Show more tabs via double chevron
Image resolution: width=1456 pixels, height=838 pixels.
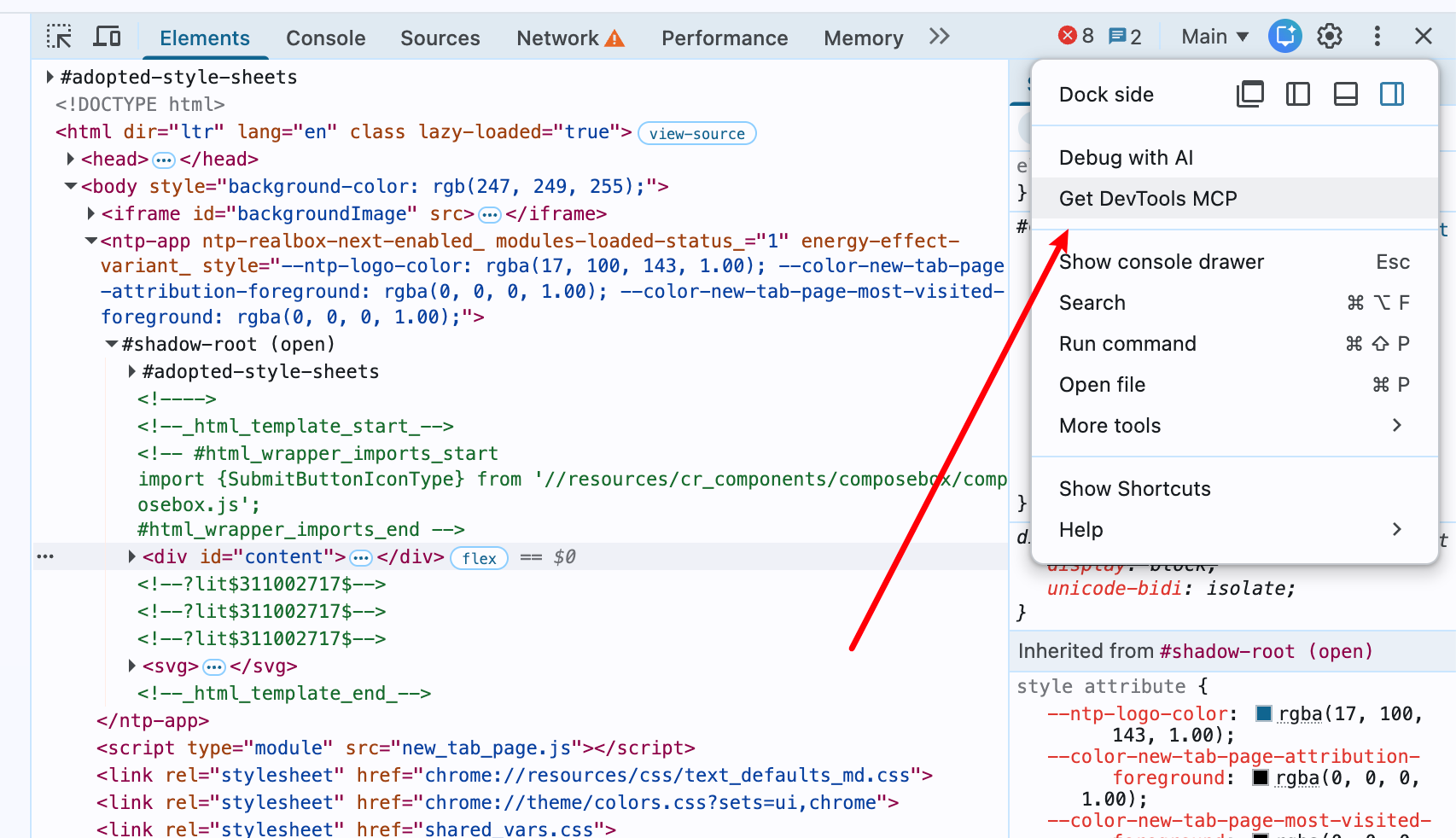[940, 36]
